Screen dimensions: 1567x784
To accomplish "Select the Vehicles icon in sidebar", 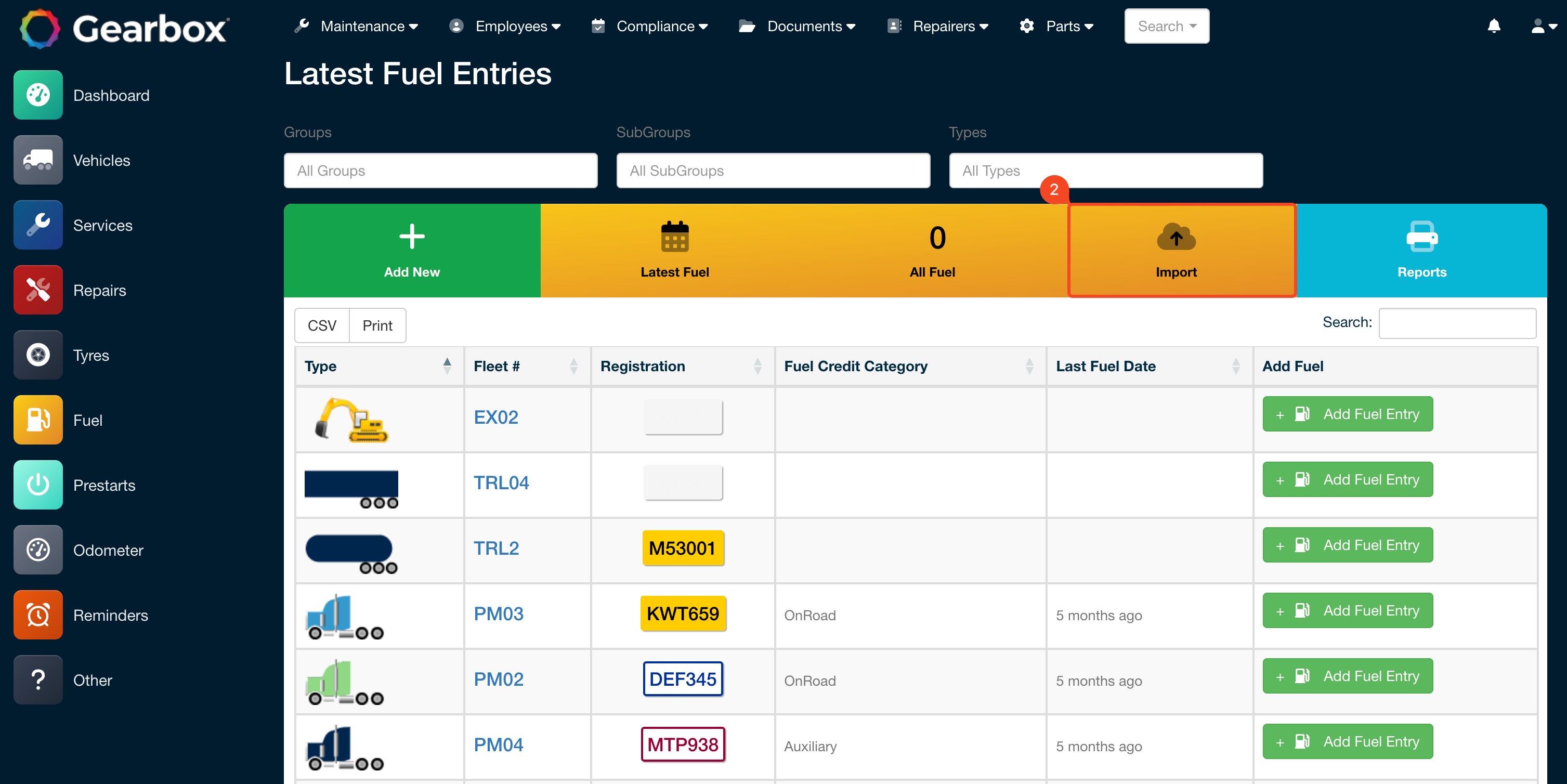I will [x=38, y=160].
